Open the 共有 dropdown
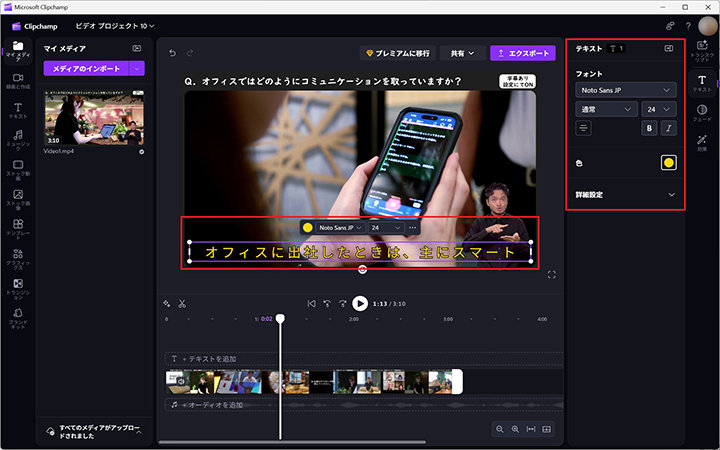 point(462,53)
